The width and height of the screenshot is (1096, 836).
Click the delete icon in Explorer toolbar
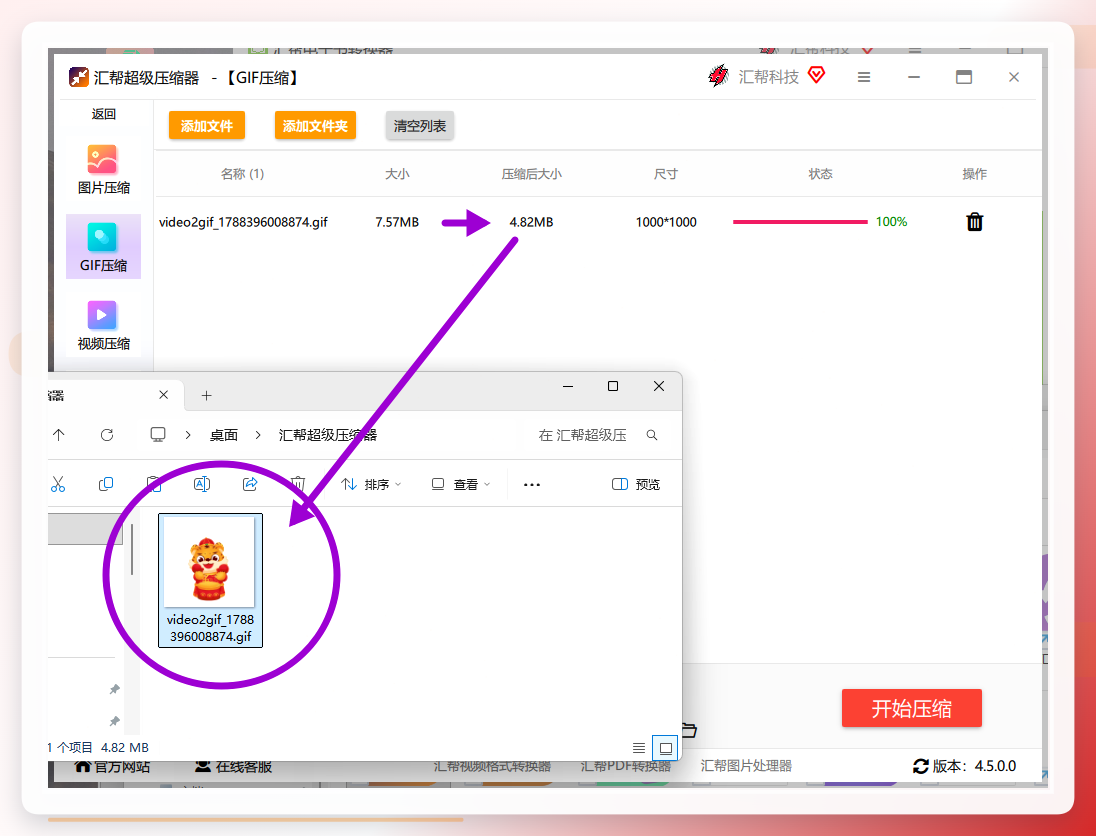click(x=298, y=484)
